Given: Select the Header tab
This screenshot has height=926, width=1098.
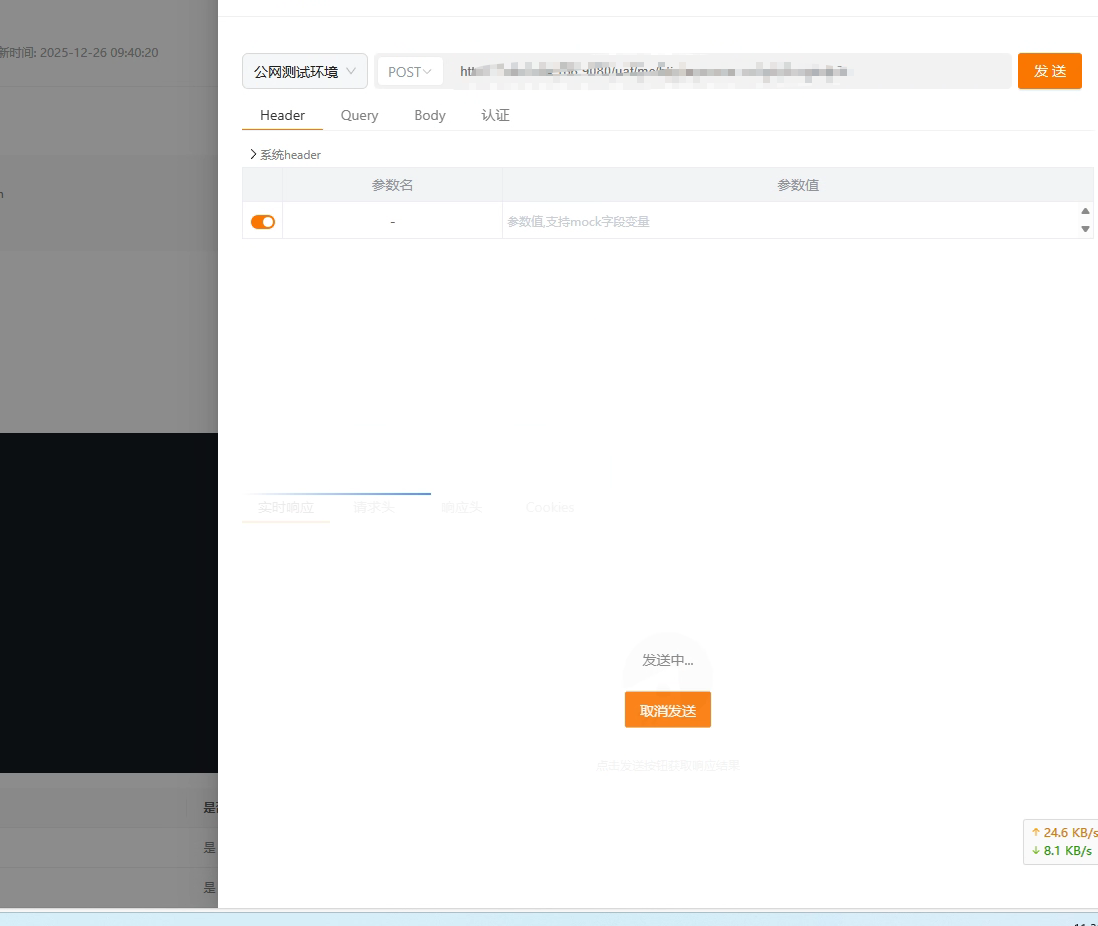Looking at the screenshot, I should pos(282,115).
